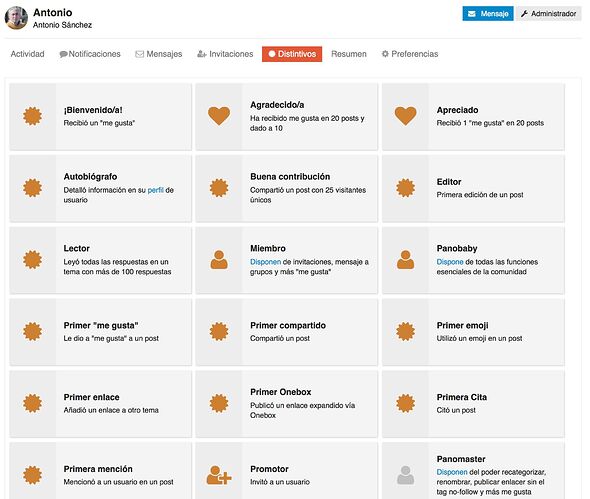Open the Primer Onebox badge card
Viewport: 590px width, 499px height.
287,403
